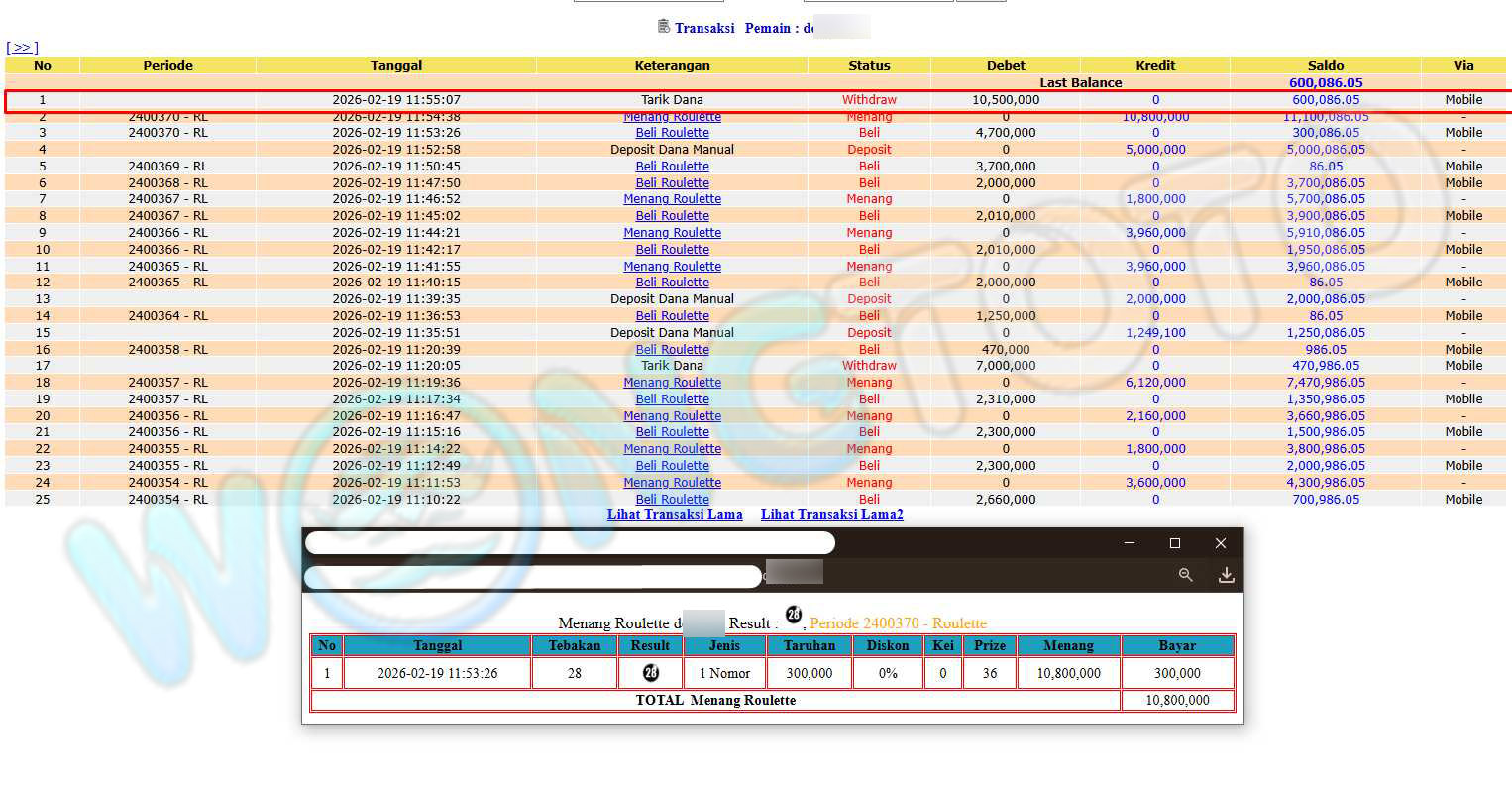1512x792 pixels.
Task: Expand using the [>>] link at top left
Action: (x=22, y=48)
